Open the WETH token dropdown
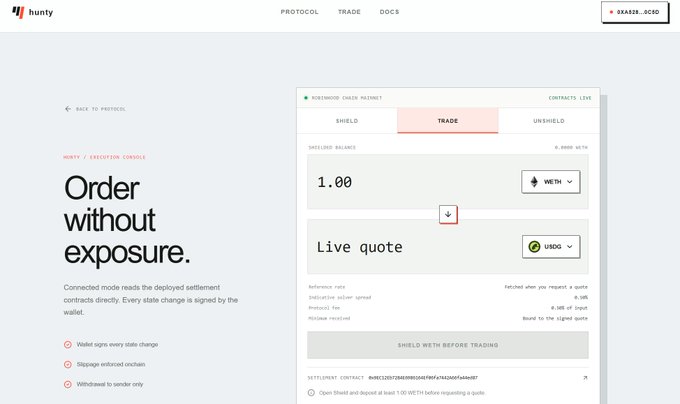Viewport: 680px width, 404px height. pos(550,182)
